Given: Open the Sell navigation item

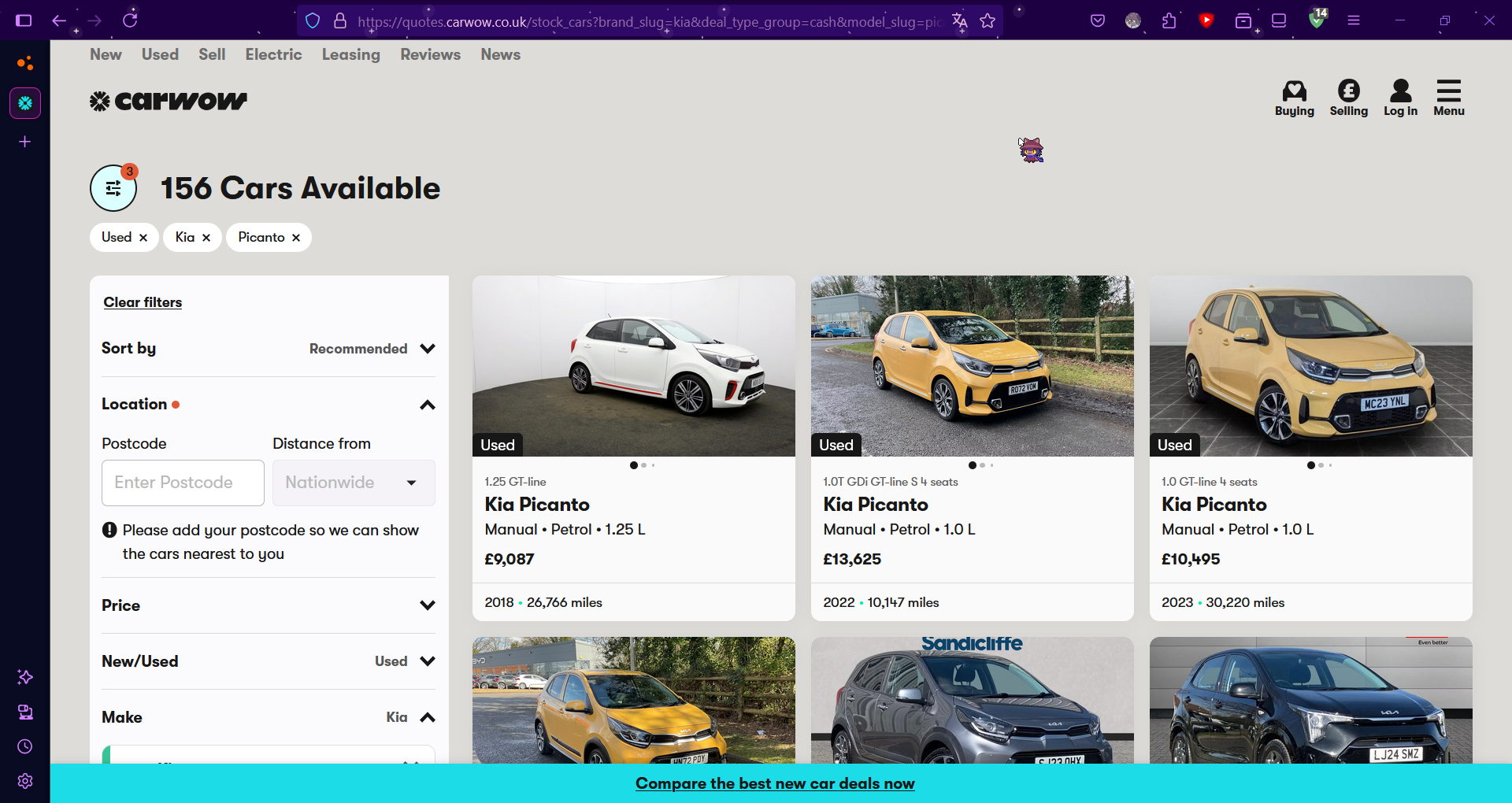Looking at the screenshot, I should (212, 54).
